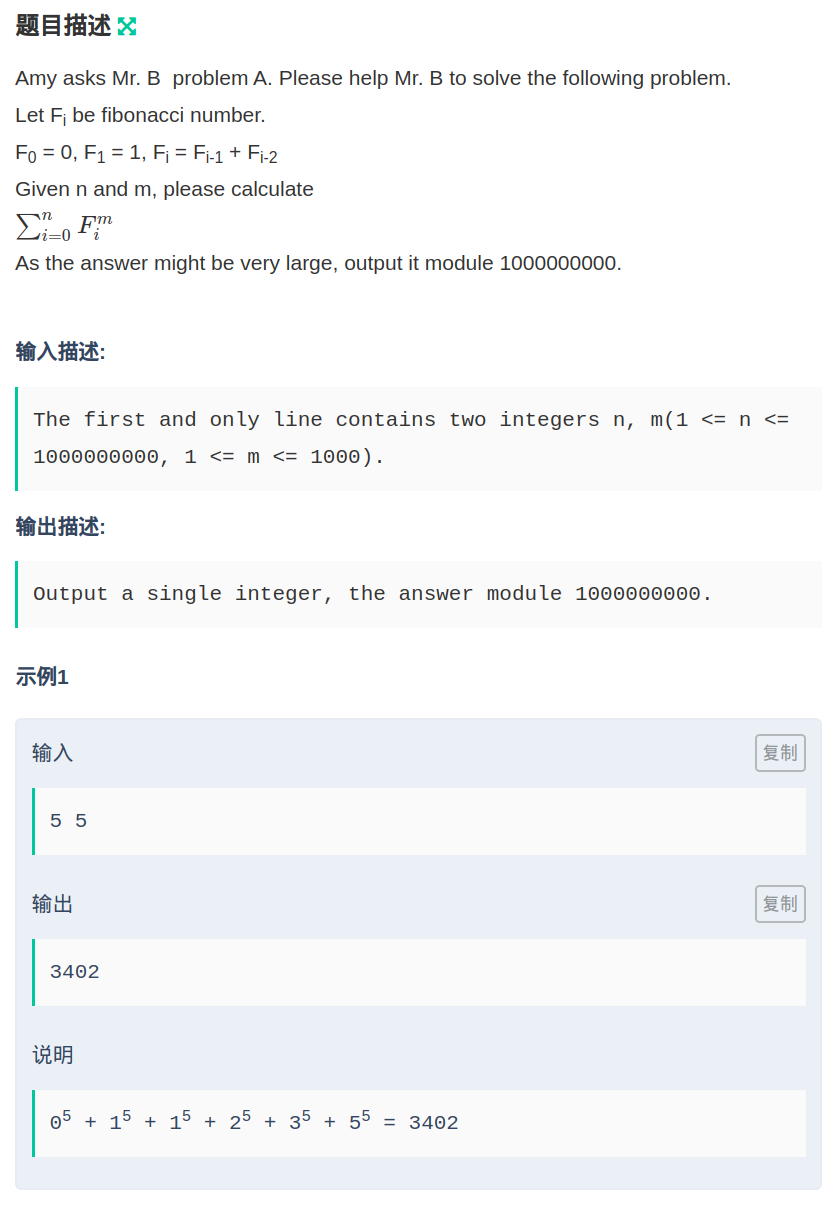Screen dimensions: 830x1209
Task: Click the 输出描述 heading
Action: (x=60, y=527)
